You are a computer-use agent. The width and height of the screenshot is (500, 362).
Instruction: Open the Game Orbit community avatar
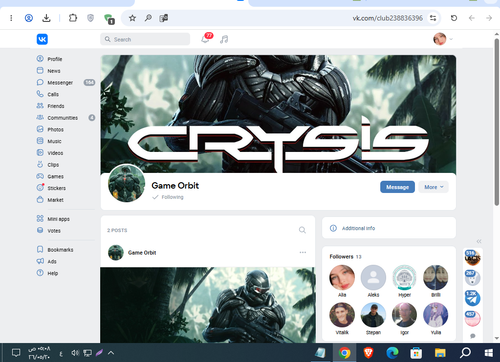point(127,183)
